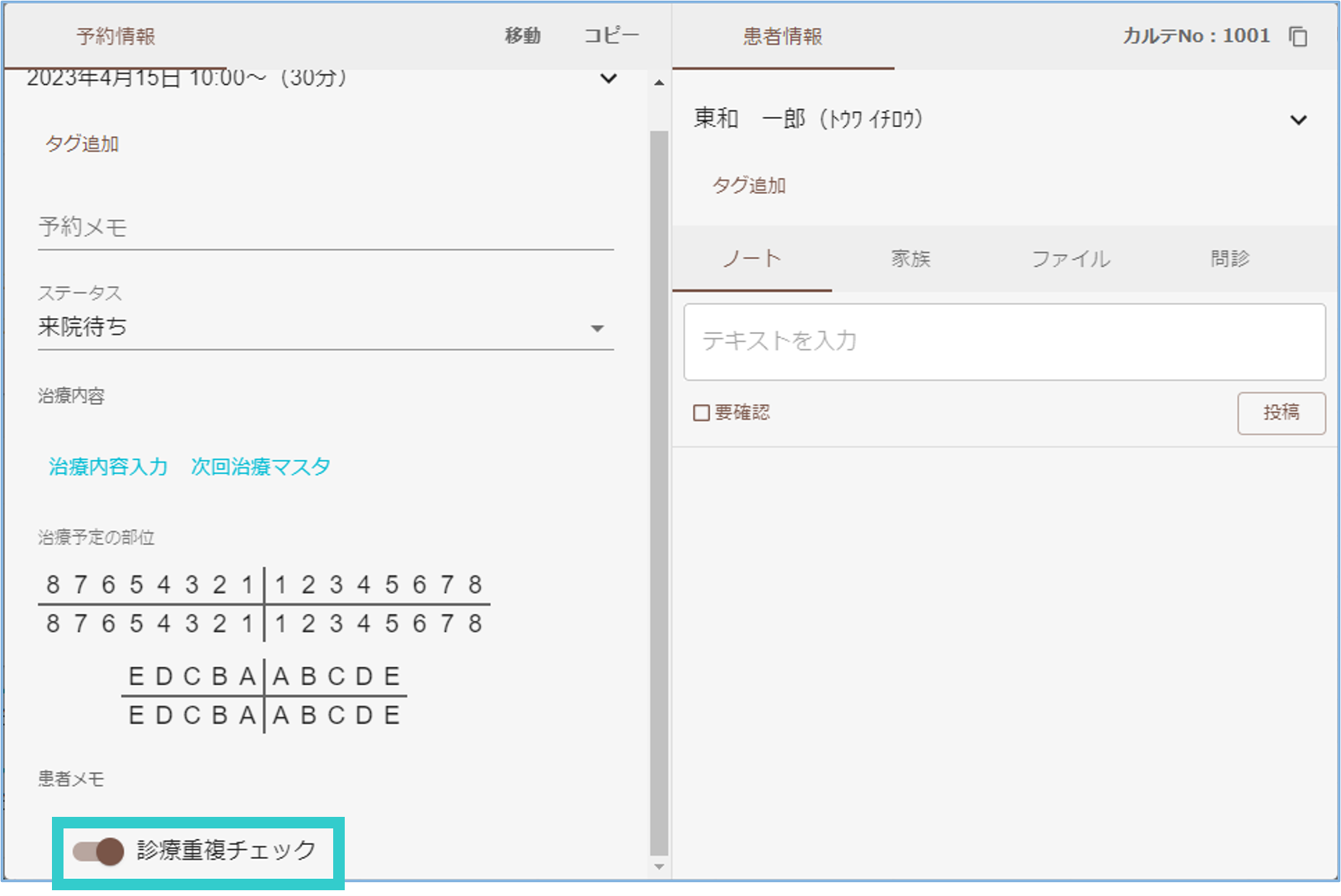Select the ノート tab
The image size is (1341, 896).
751,259
